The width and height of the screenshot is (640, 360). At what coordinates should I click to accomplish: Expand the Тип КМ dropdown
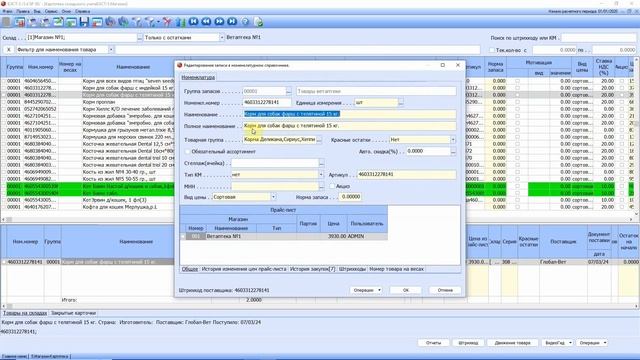click(x=321, y=175)
